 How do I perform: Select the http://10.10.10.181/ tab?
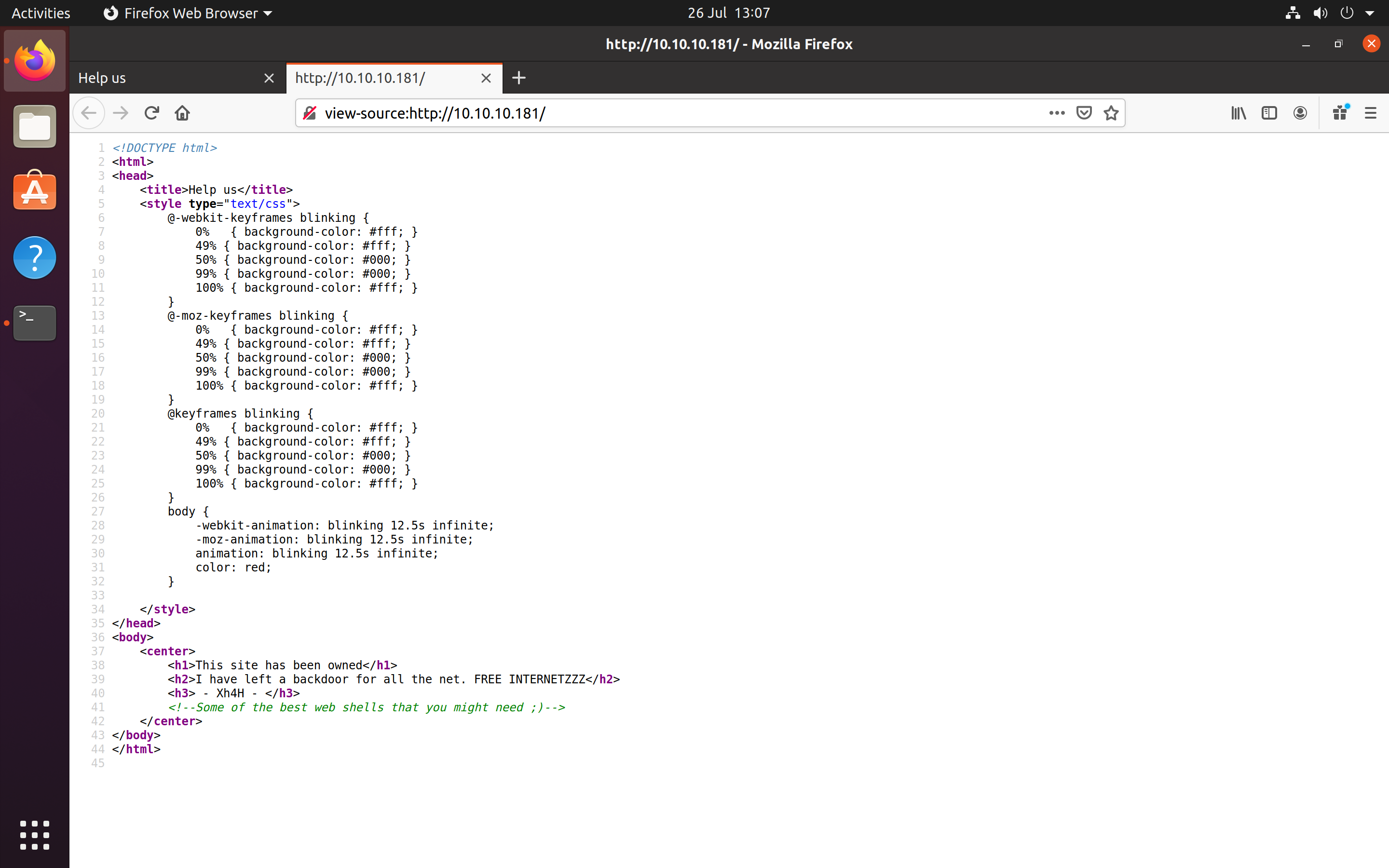[x=395, y=78]
